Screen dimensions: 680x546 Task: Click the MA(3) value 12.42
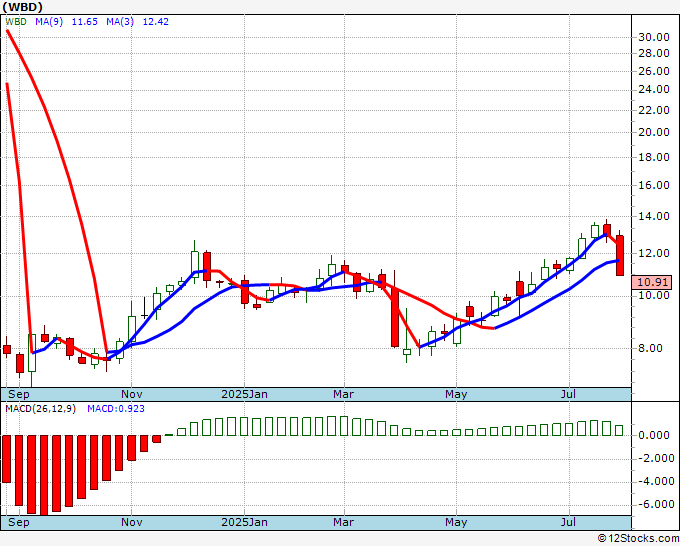point(156,22)
